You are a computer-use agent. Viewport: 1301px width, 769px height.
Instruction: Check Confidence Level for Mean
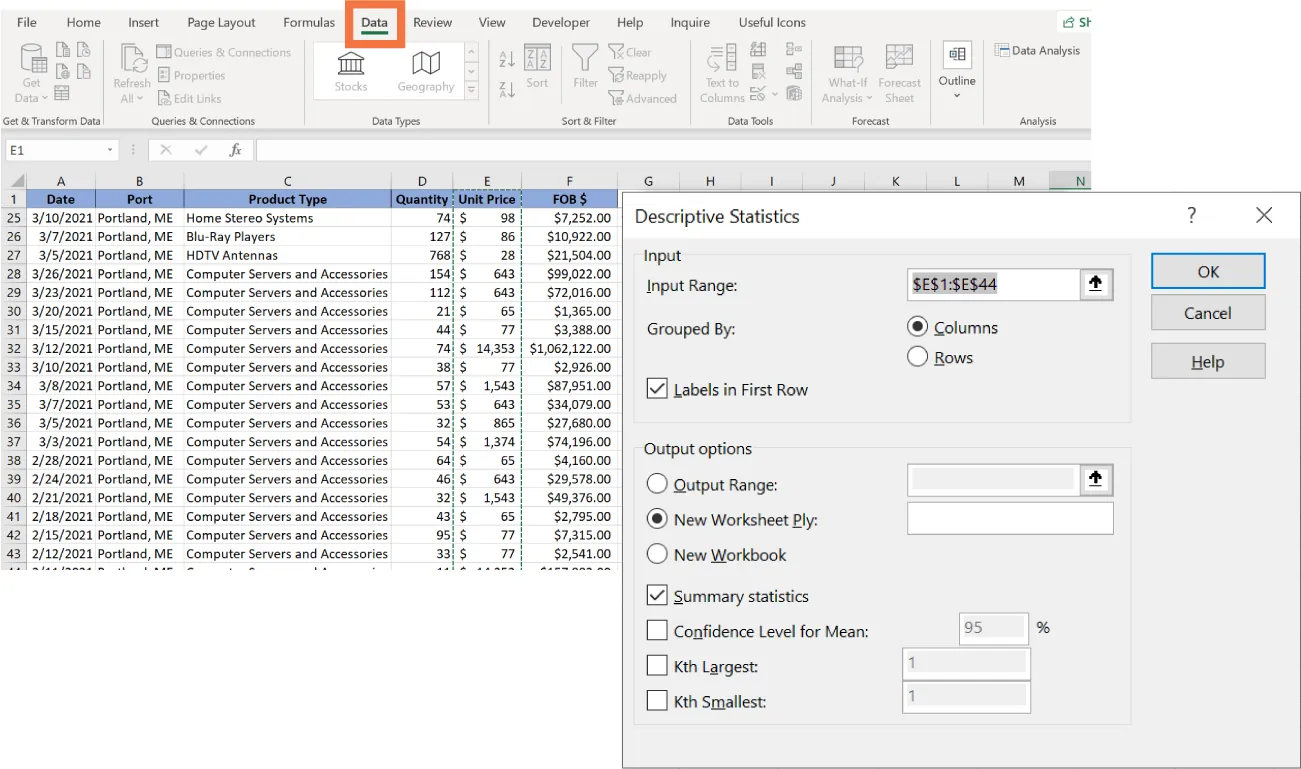click(x=657, y=630)
